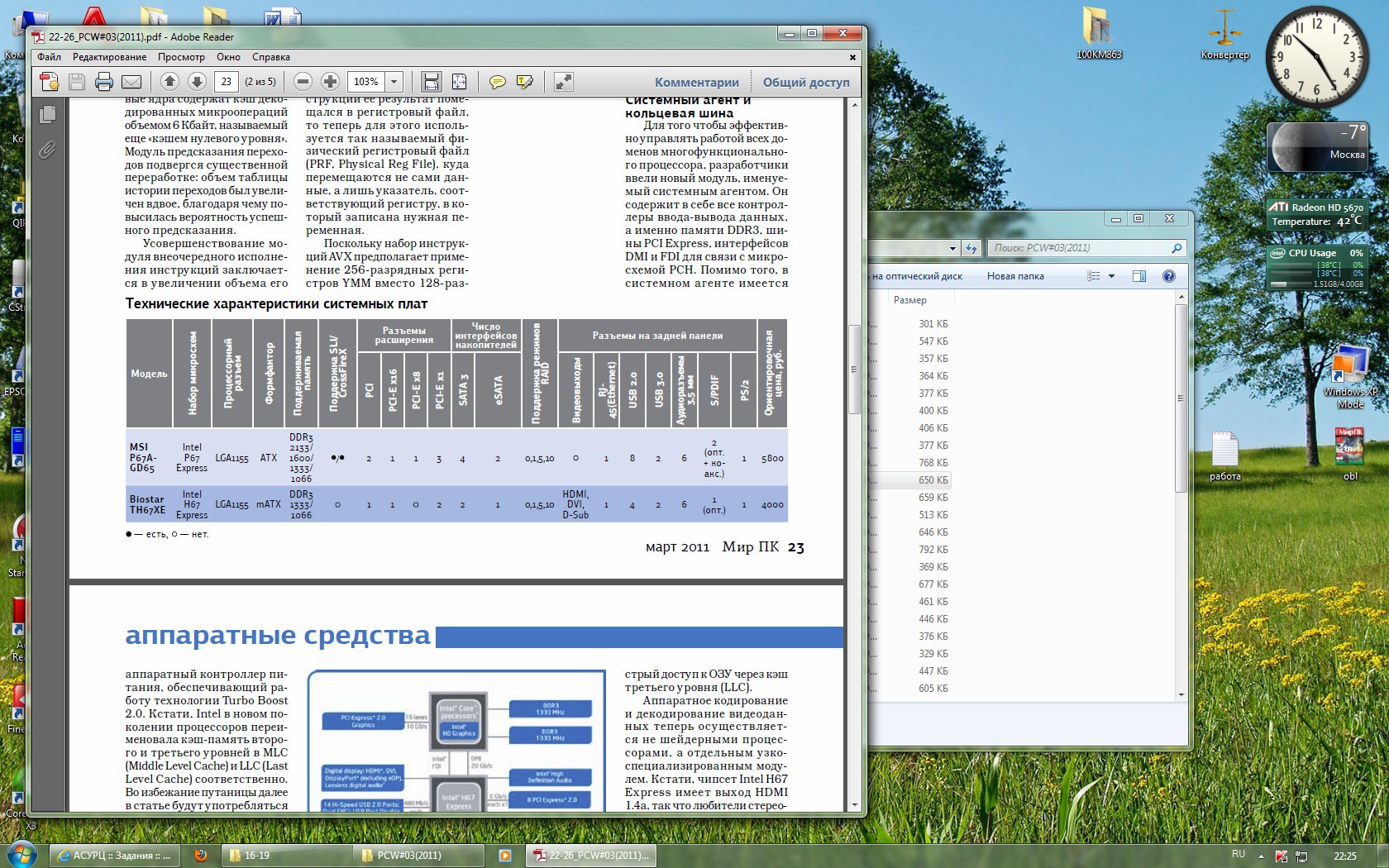Toggle read mode with the expand-arrows icon

coord(563,82)
